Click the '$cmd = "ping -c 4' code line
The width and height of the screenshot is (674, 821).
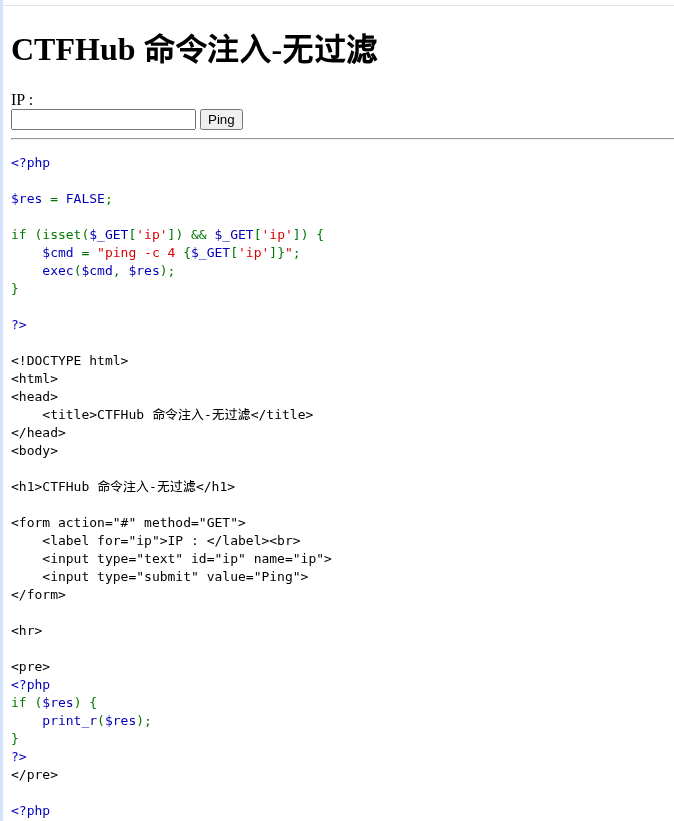pos(171,253)
